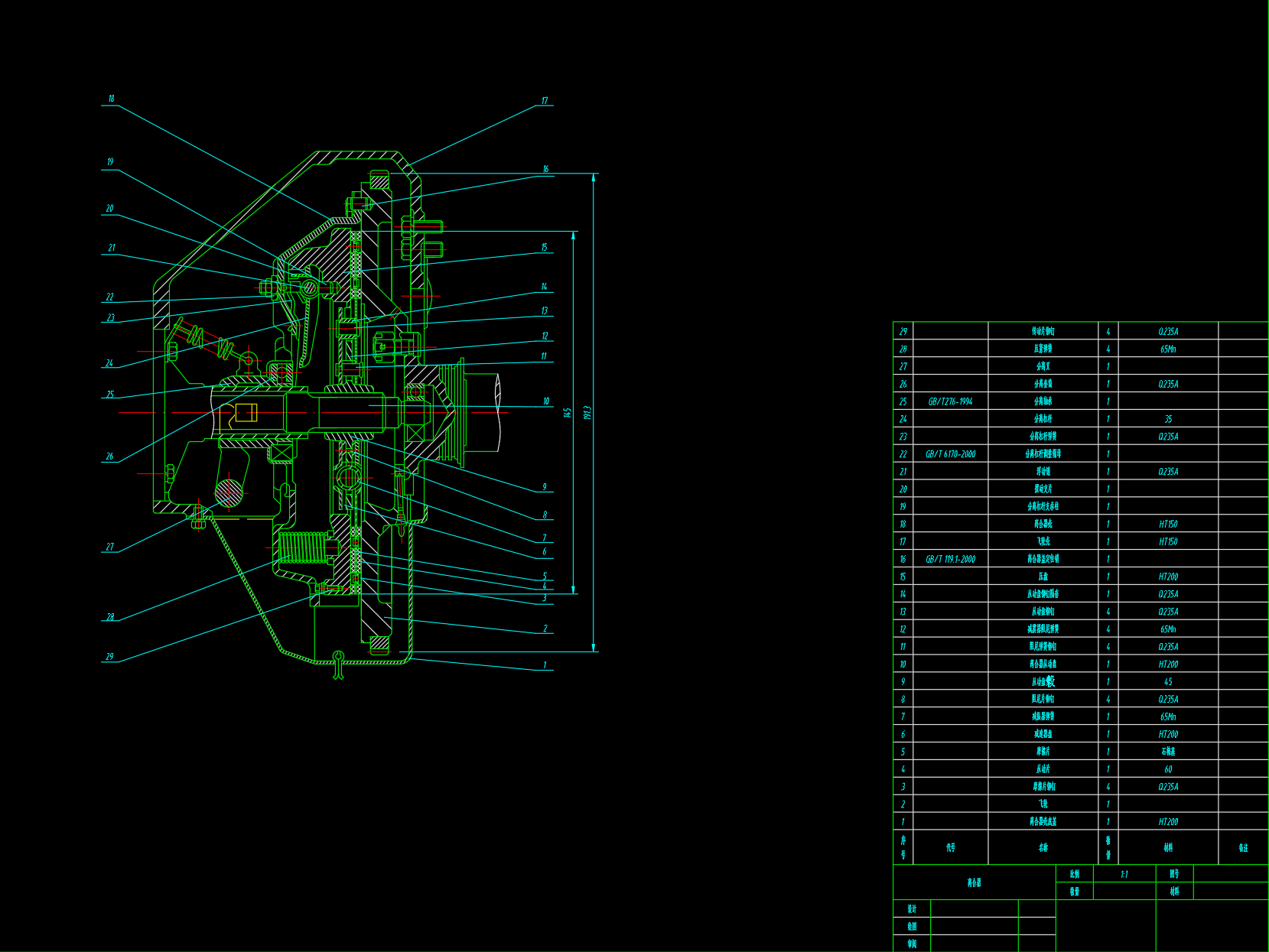Click material 45 in parts row 9
The image size is (1269, 952).
(x=1168, y=682)
